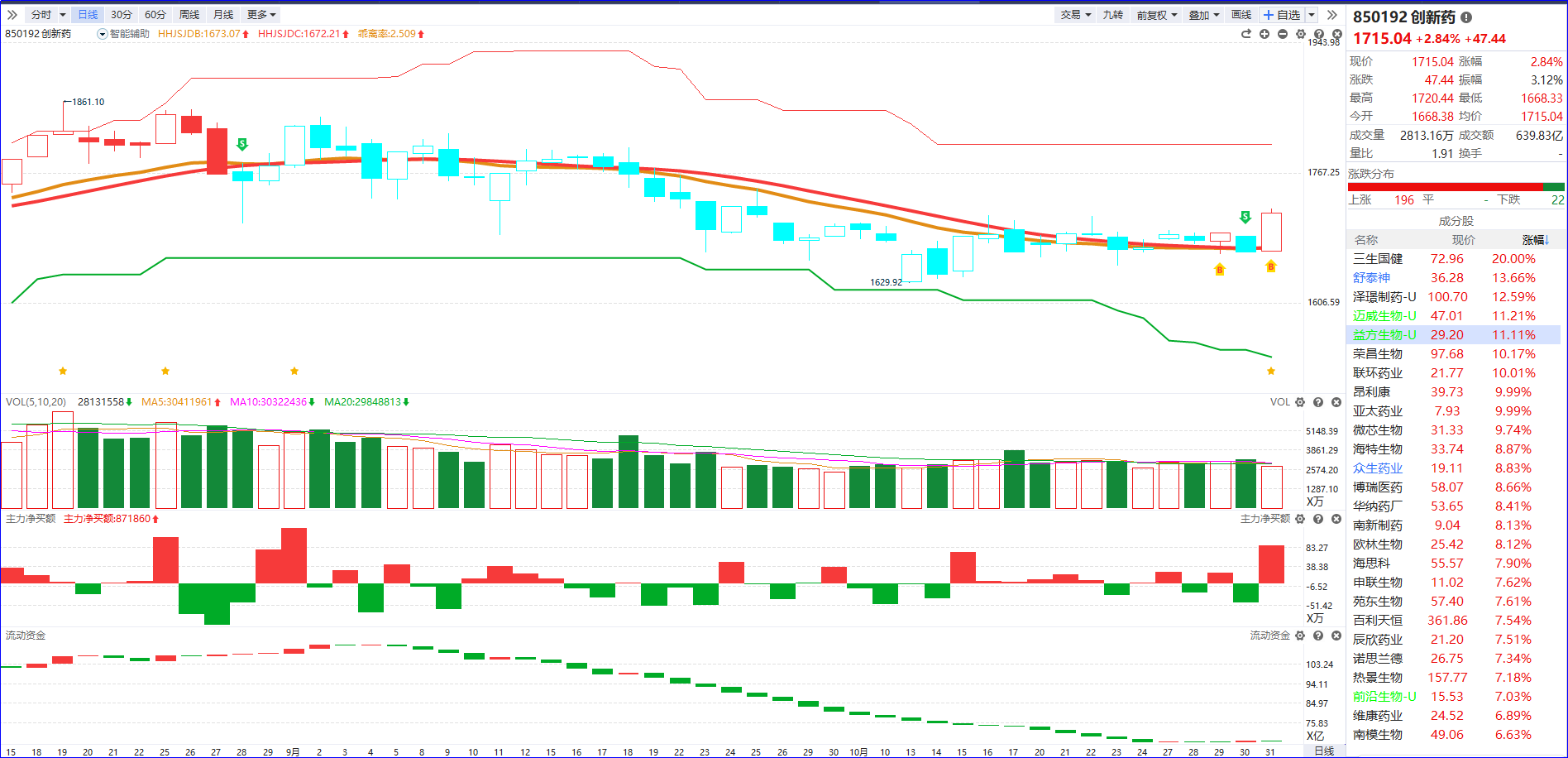Open the 叠加 overlay dropdown

pos(1203,15)
